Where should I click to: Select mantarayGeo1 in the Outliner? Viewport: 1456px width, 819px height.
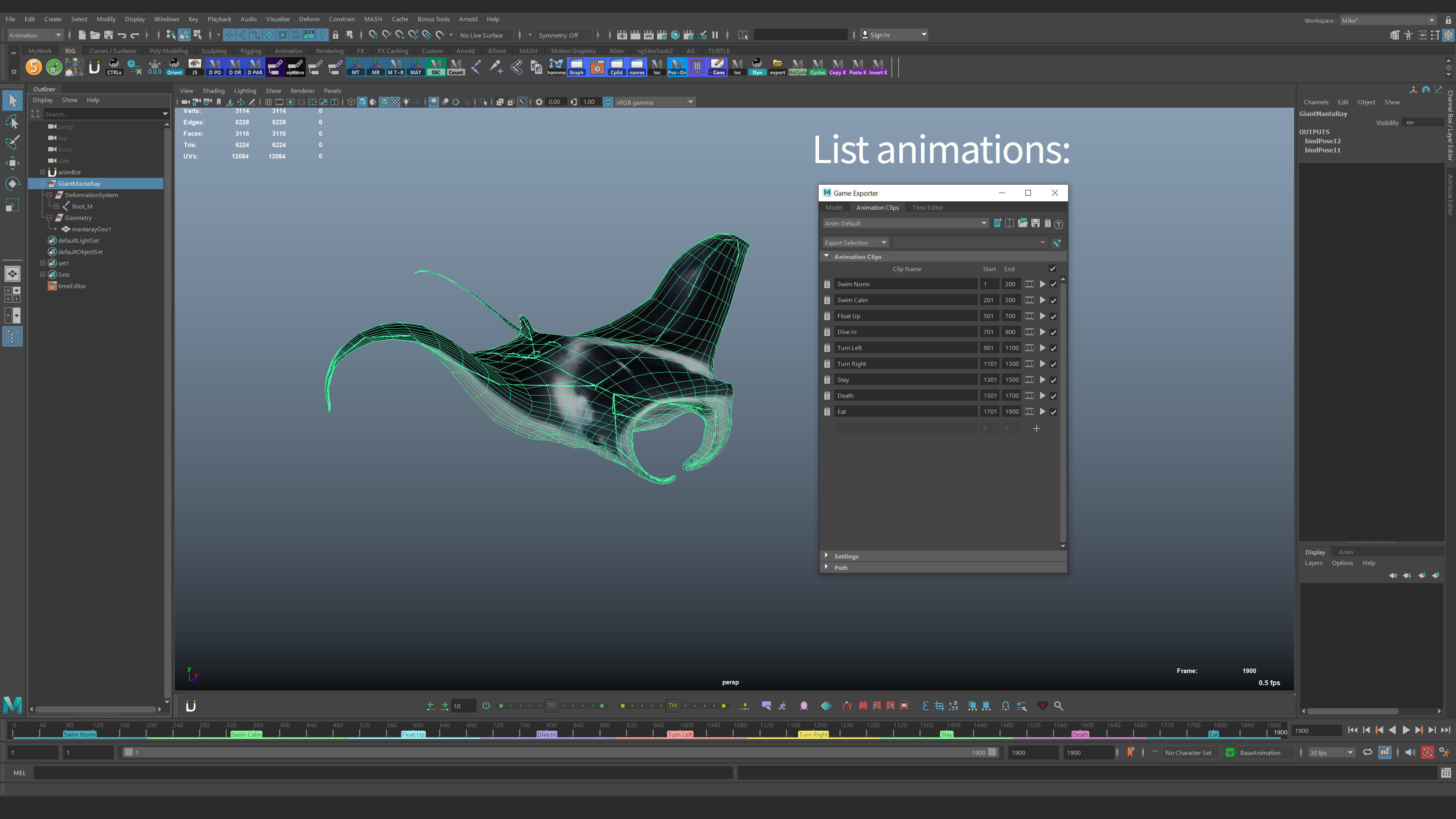(x=91, y=229)
